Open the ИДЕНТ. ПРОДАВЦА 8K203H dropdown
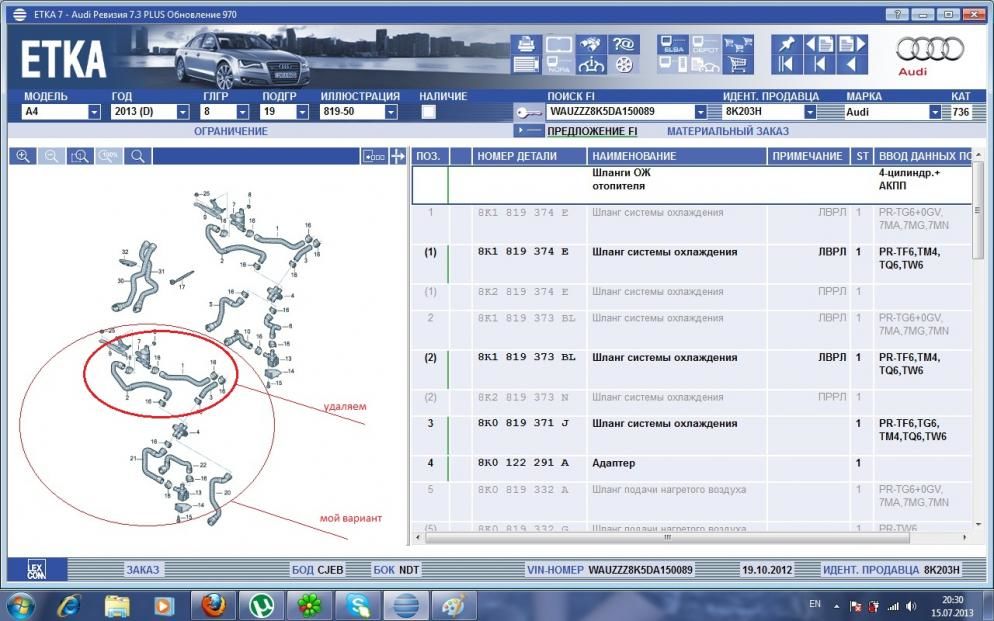The height and width of the screenshot is (621, 994). 810,112
